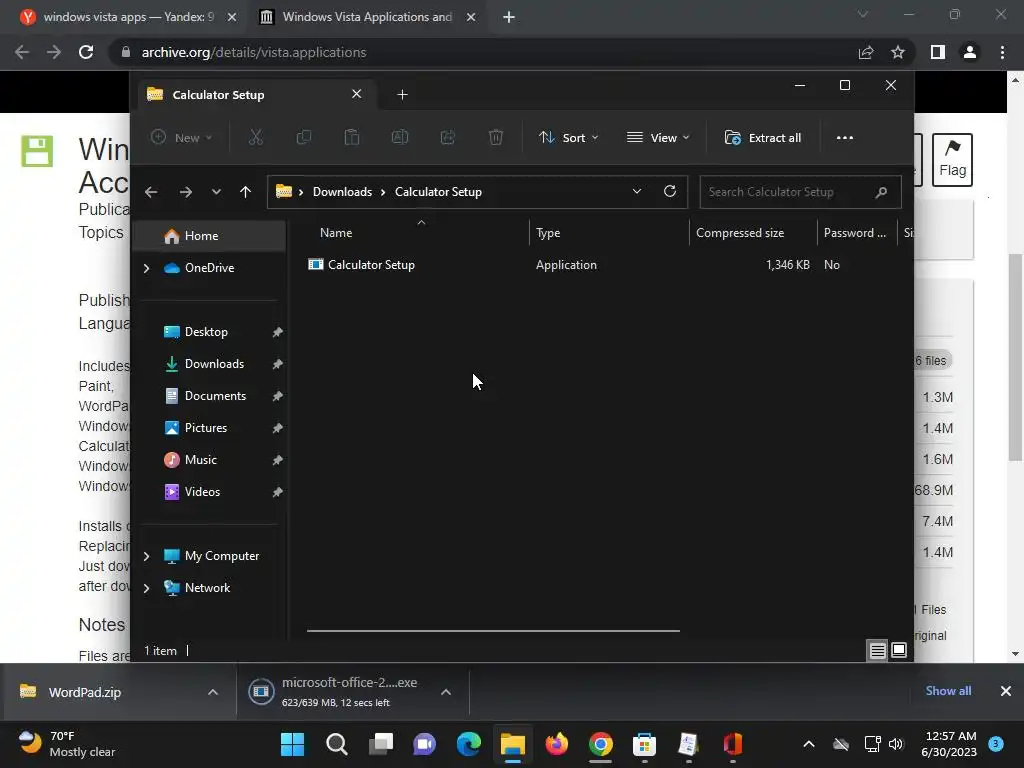Click the Chrome address bar URL
This screenshot has width=1024, height=768.
point(253,52)
